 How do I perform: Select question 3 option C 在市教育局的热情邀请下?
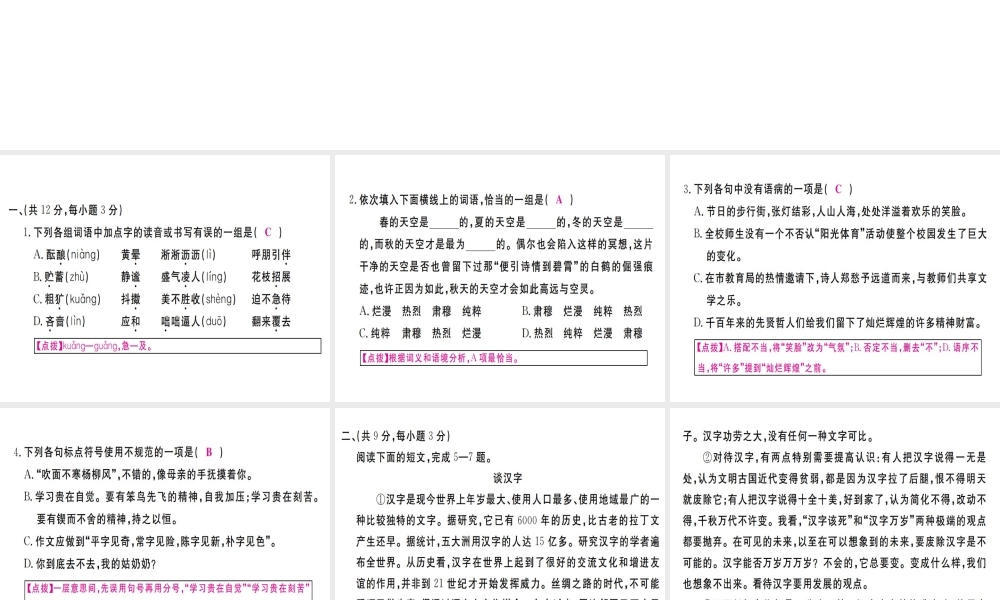840,289
